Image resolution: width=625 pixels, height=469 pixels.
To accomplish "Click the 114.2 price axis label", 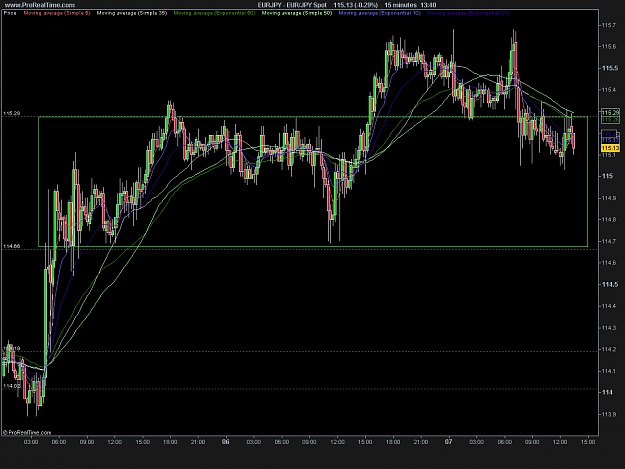I will point(608,349).
